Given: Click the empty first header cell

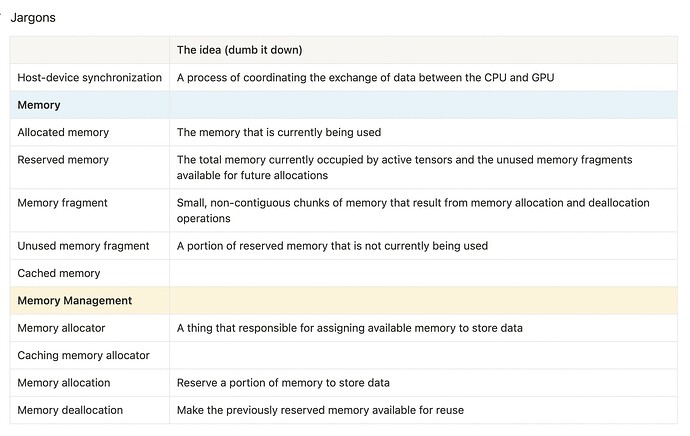Looking at the screenshot, I should 89,50.
